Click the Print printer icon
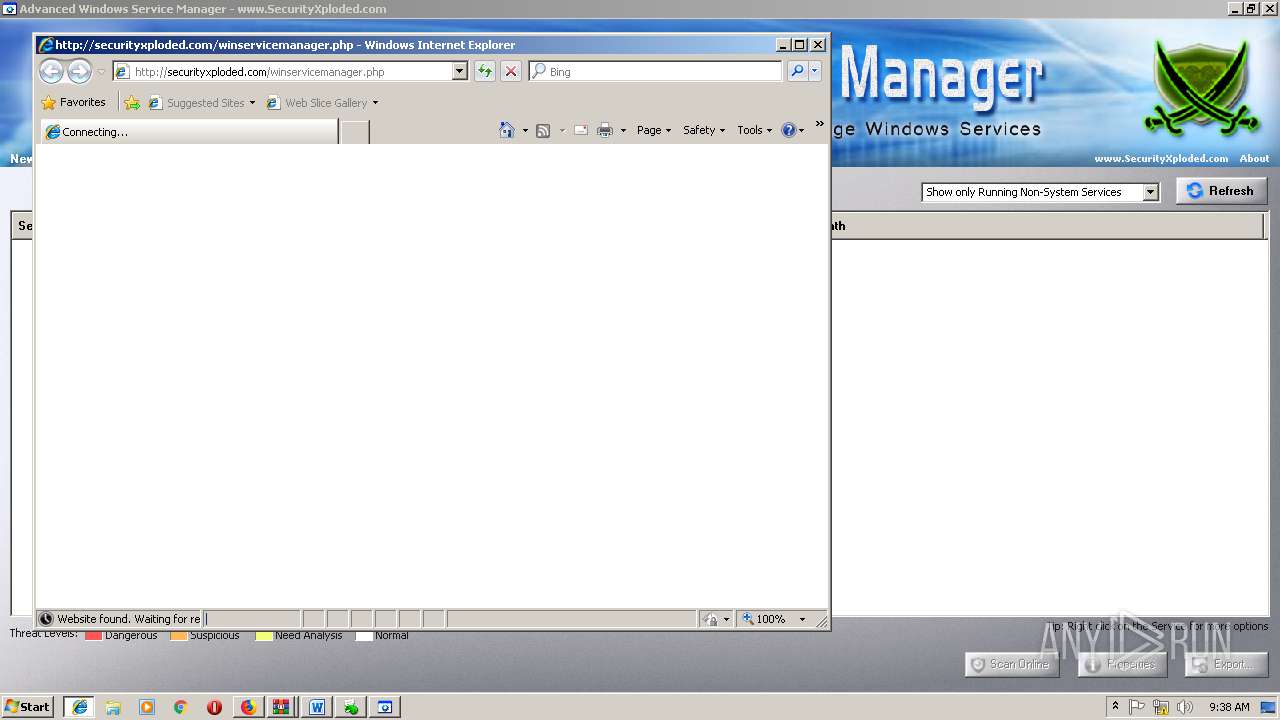1280x720 pixels. (x=605, y=130)
